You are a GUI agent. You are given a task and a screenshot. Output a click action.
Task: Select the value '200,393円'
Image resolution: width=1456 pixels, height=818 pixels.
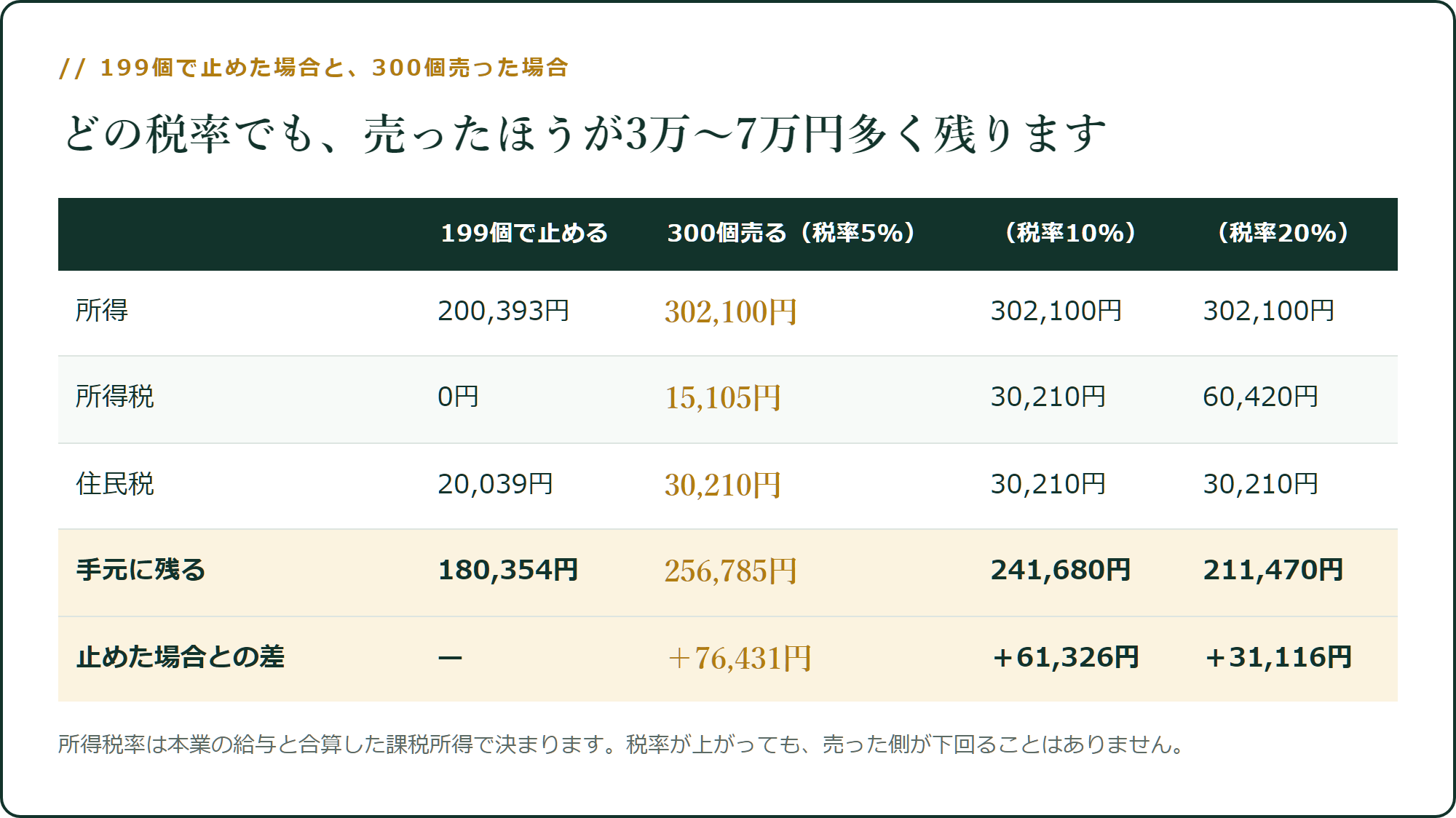[504, 311]
